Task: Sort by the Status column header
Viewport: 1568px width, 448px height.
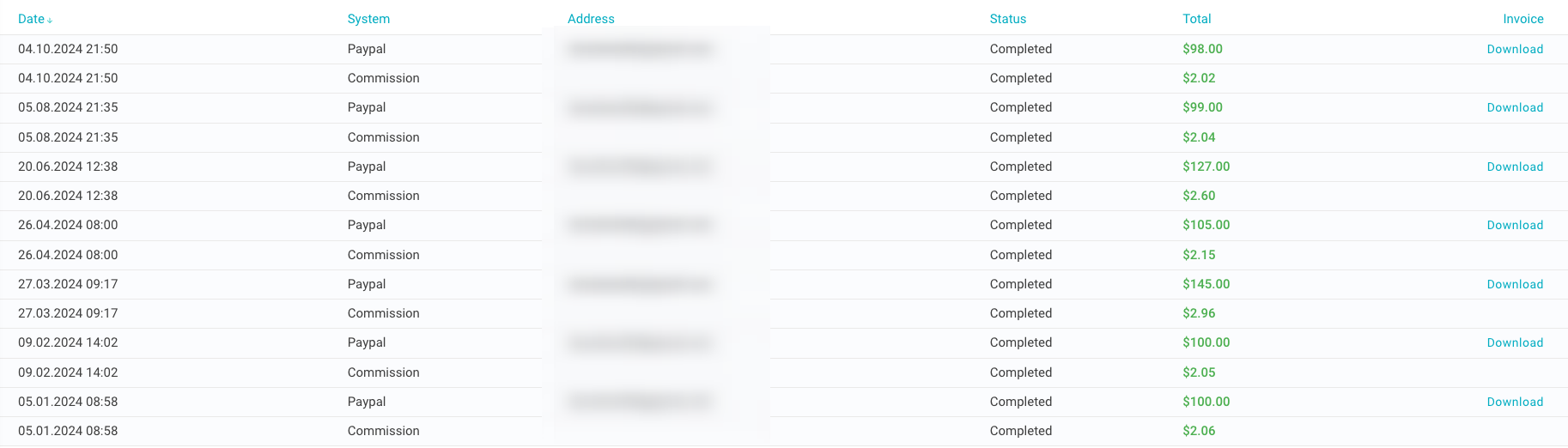Action: pyautogui.click(x=1008, y=19)
